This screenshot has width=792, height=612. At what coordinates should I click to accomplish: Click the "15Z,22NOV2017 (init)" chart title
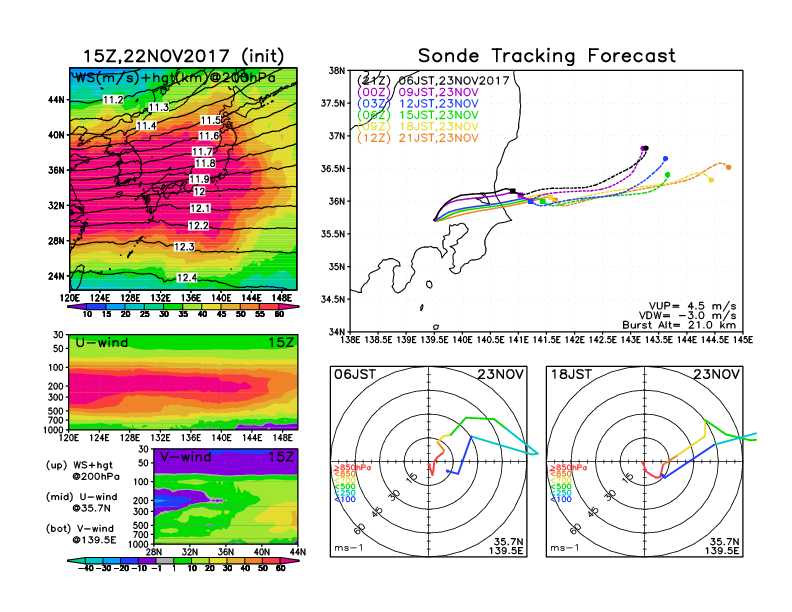coord(183,56)
